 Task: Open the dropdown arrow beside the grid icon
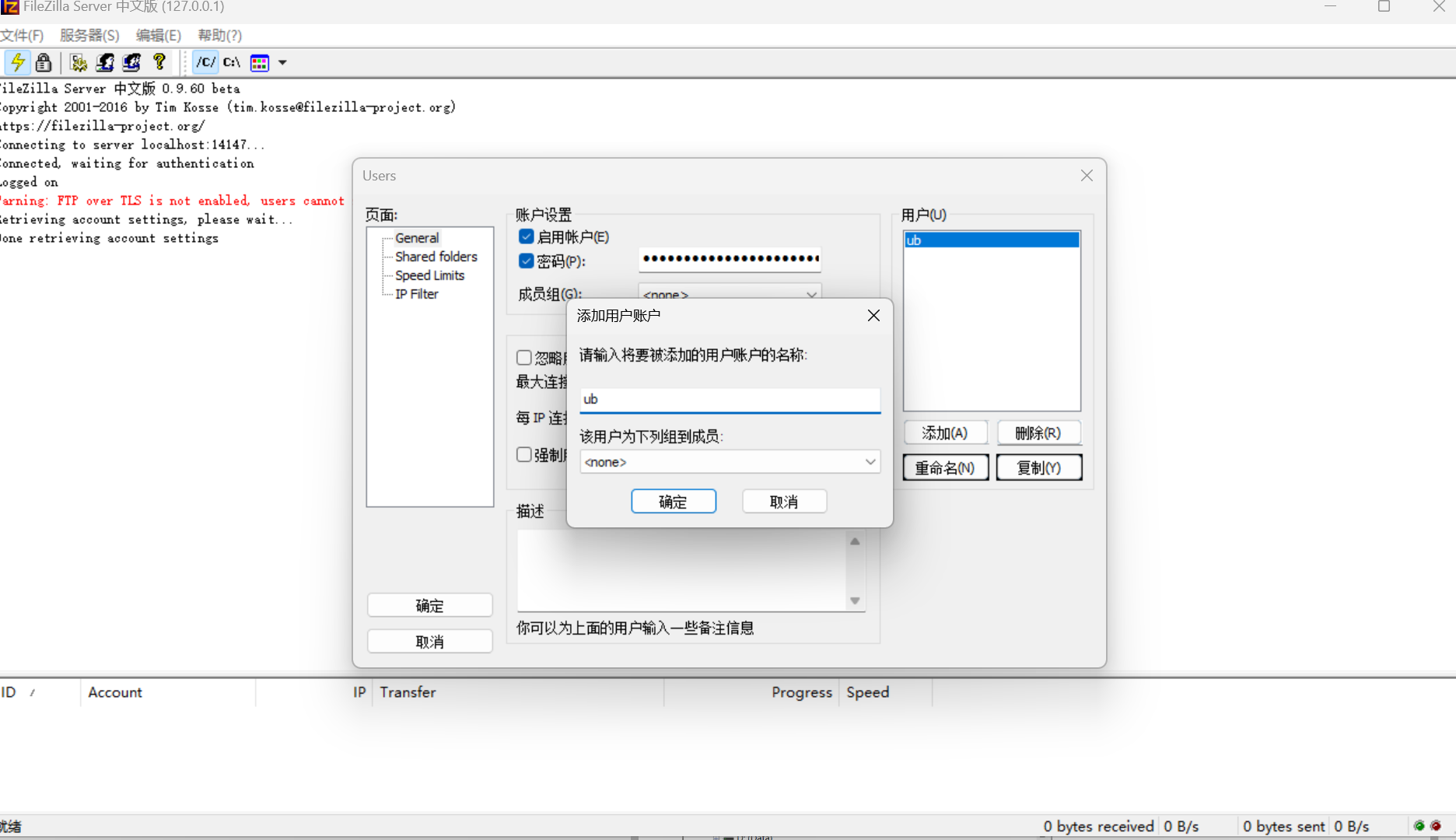[x=282, y=63]
